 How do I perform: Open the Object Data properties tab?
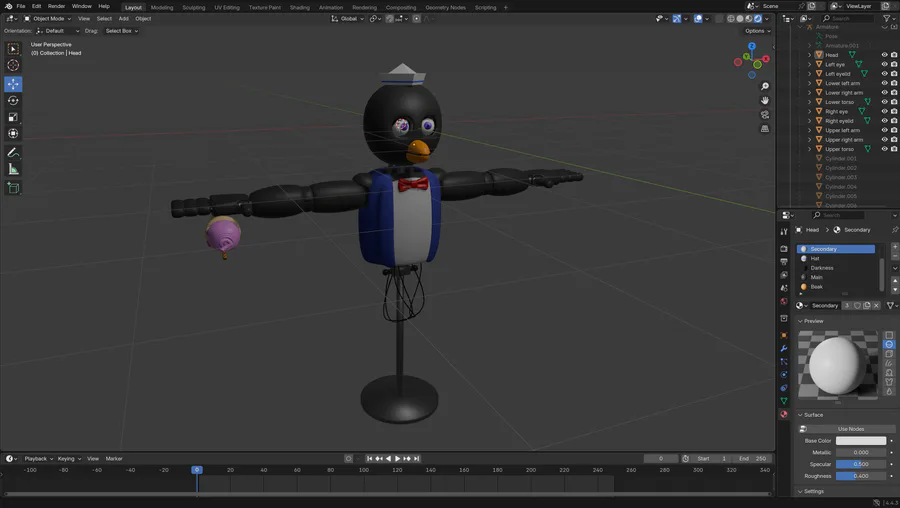tap(783, 401)
